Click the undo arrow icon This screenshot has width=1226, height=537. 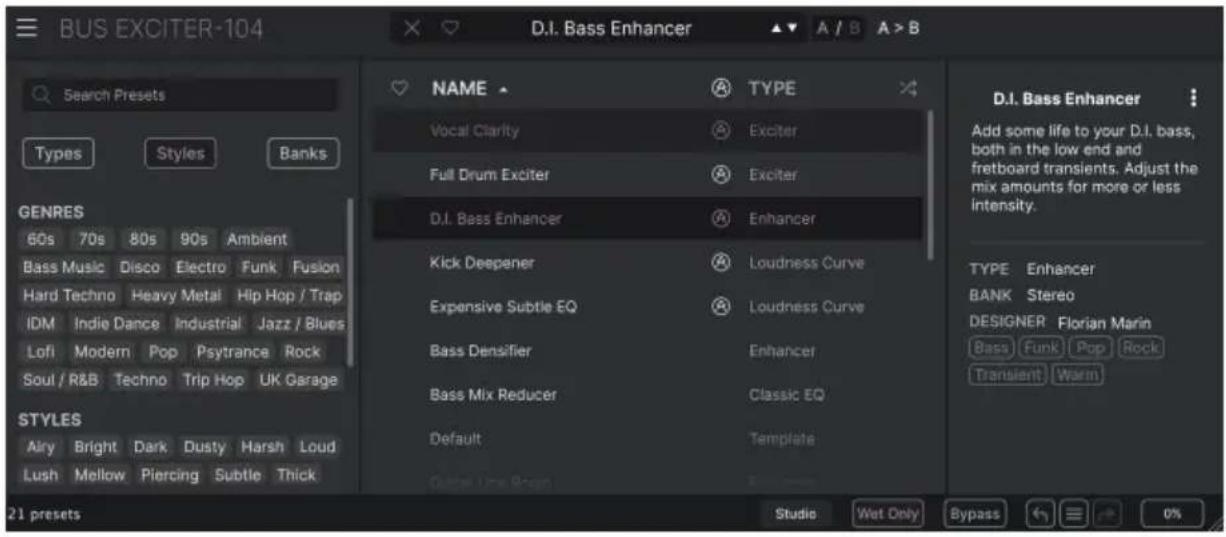[1040, 514]
